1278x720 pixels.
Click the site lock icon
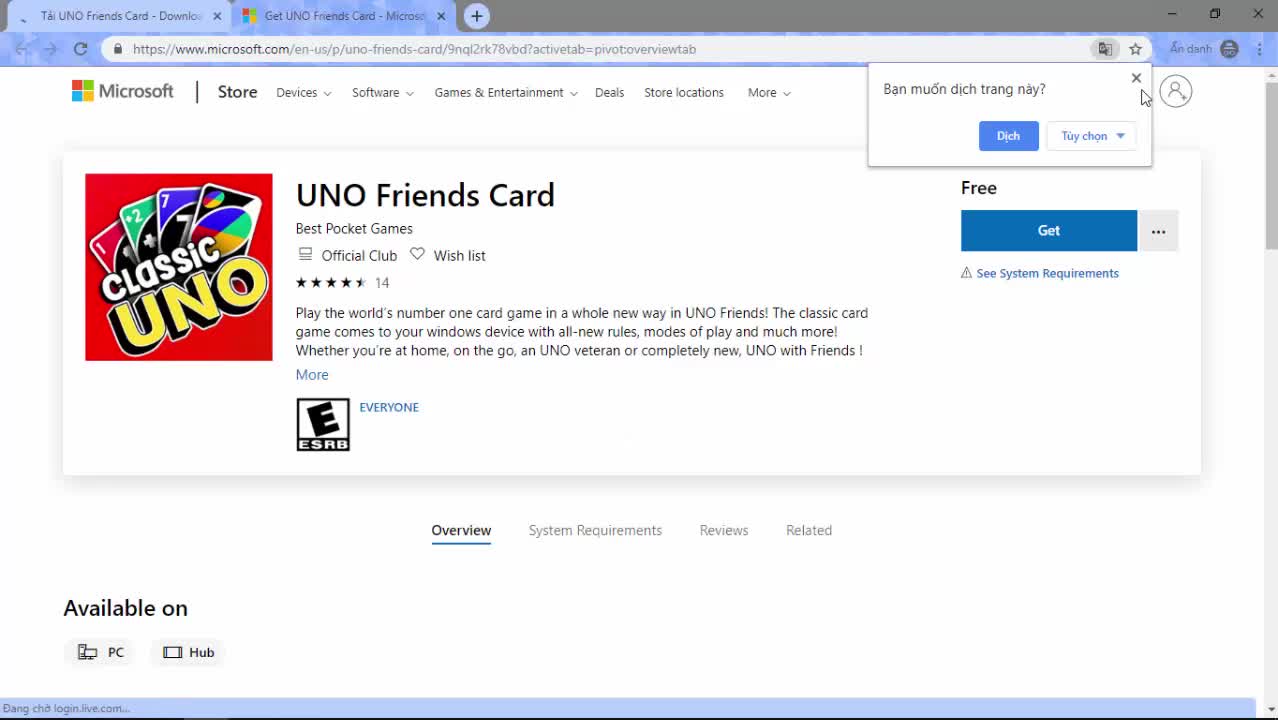point(118,49)
